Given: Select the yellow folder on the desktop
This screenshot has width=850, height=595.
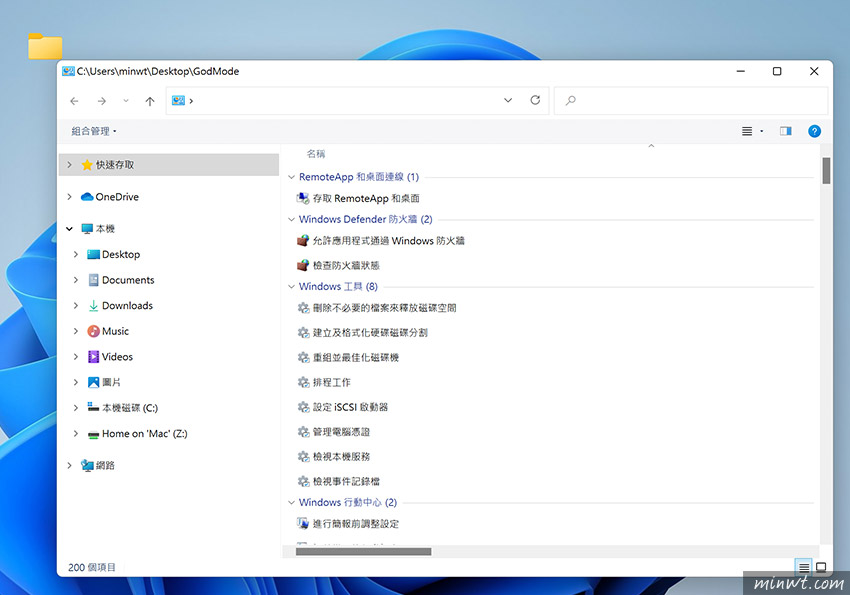Looking at the screenshot, I should [x=45, y=46].
